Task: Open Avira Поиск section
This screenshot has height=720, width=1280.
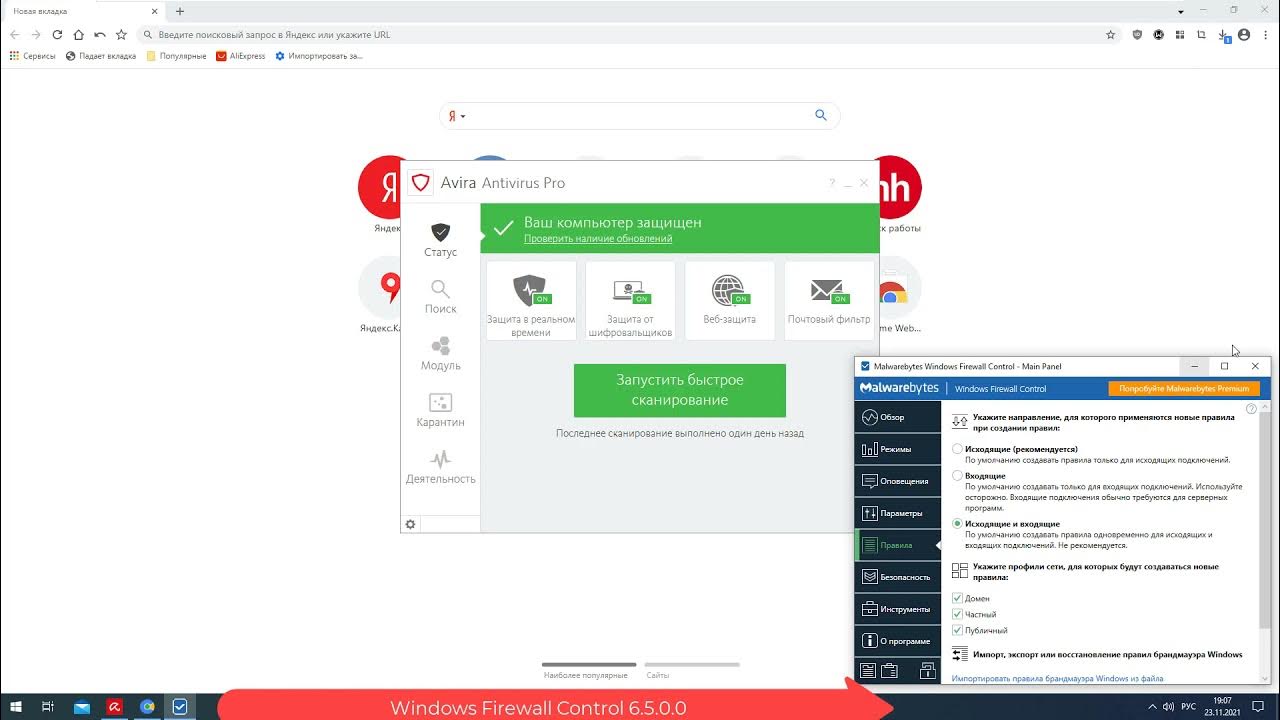Action: pyautogui.click(x=440, y=297)
